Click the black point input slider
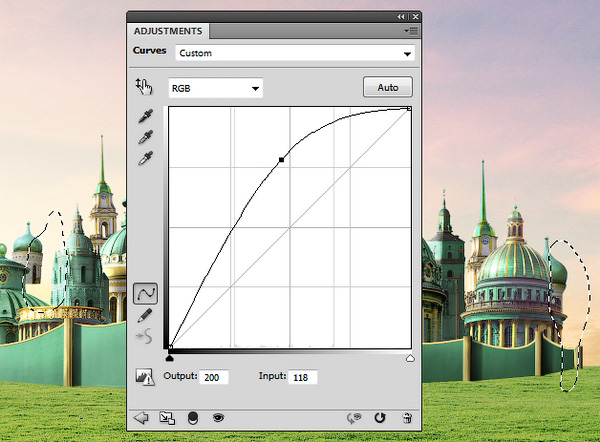This screenshot has height=442, width=600. pyautogui.click(x=170, y=358)
